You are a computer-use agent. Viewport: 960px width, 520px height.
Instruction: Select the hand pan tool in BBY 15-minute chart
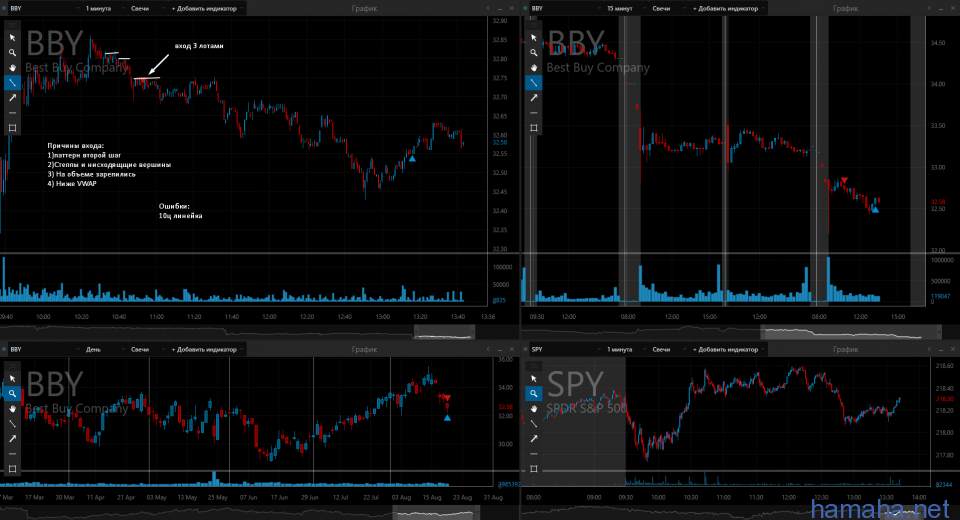[x=534, y=67]
